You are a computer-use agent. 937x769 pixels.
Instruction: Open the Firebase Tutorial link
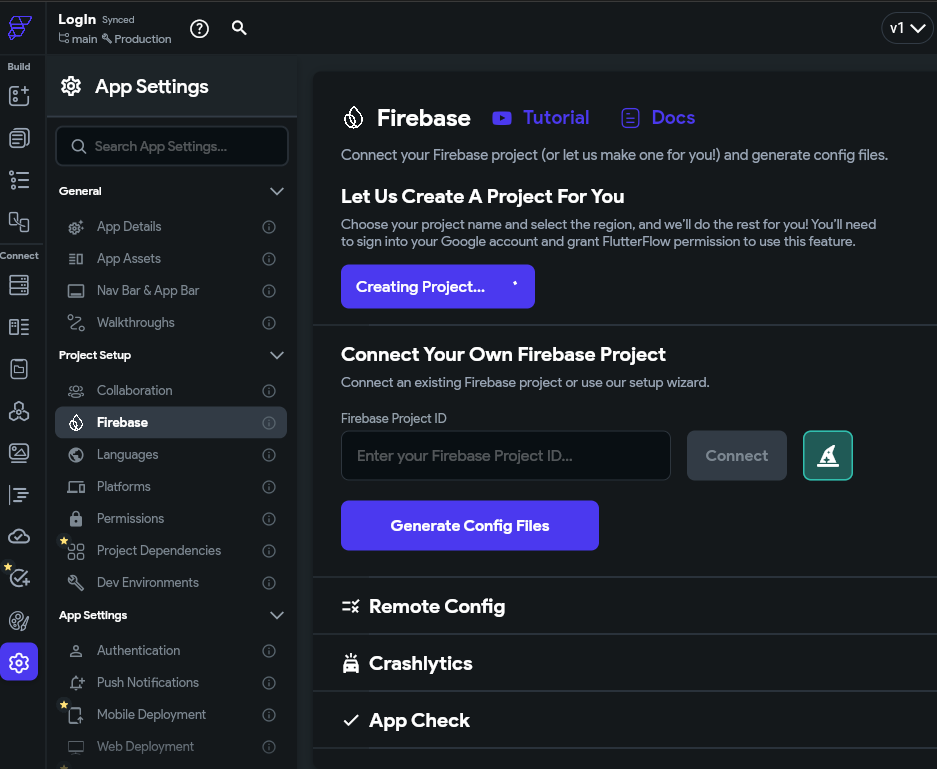pyautogui.click(x=541, y=118)
